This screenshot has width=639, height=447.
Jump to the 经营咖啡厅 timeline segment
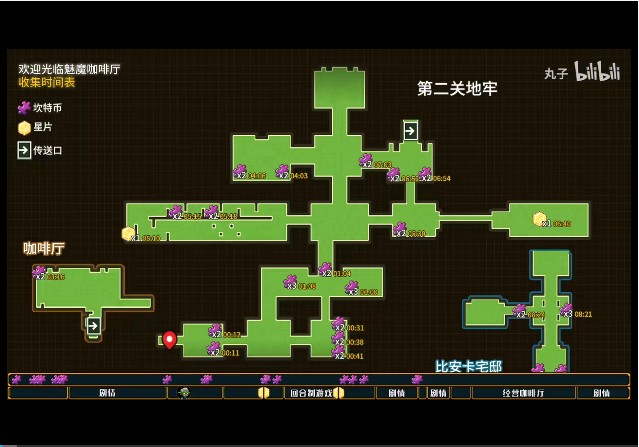click(x=524, y=393)
